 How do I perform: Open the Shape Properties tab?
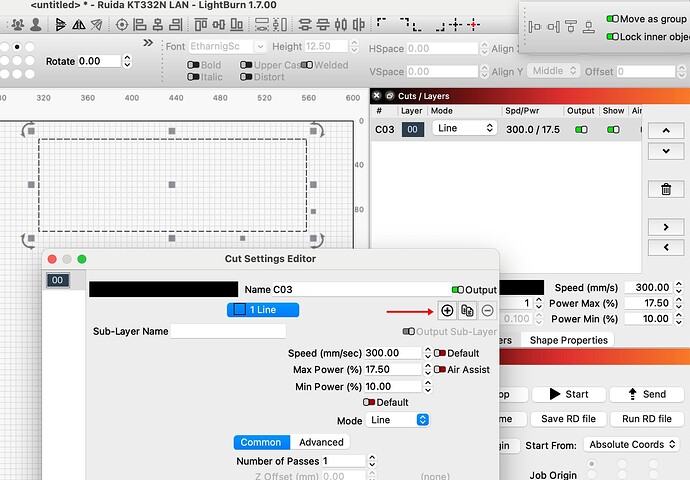click(568, 340)
